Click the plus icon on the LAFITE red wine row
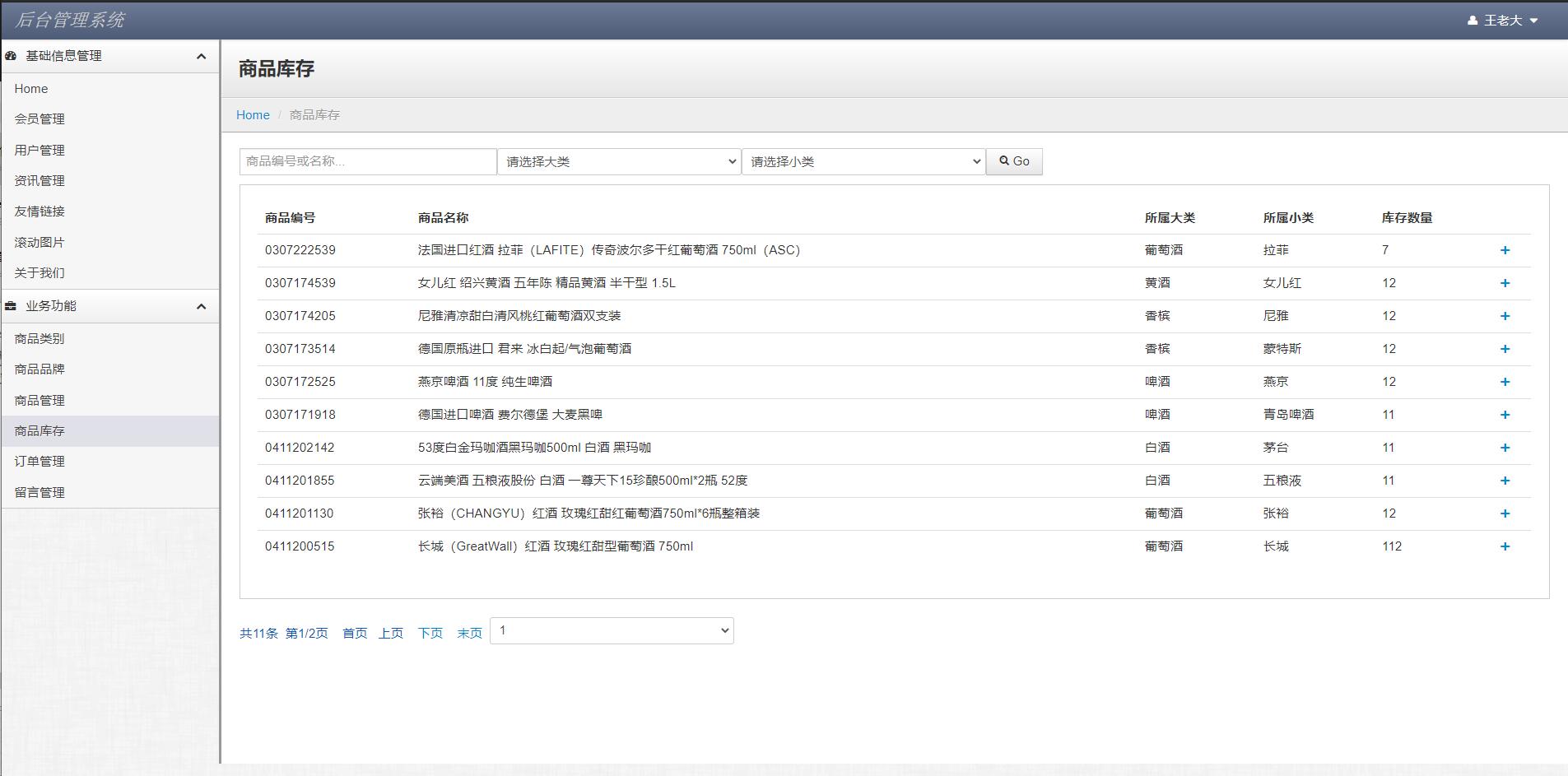Screen dimensions: 1568x776 (1505, 250)
